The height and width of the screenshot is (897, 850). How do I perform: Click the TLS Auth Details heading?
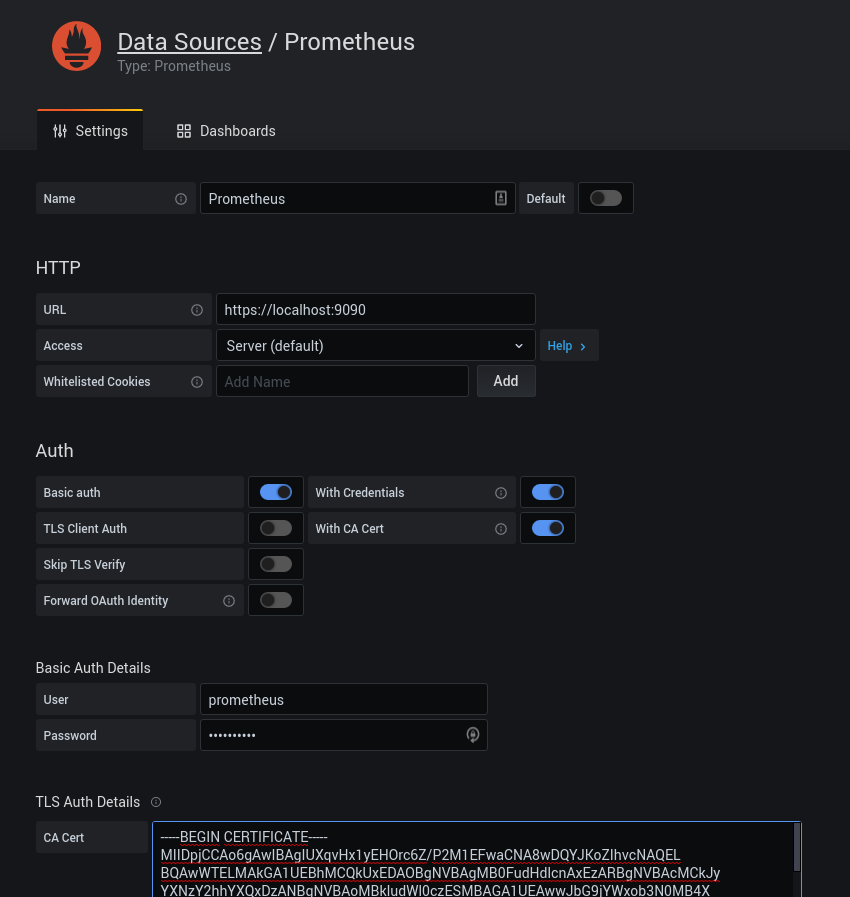point(88,802)
